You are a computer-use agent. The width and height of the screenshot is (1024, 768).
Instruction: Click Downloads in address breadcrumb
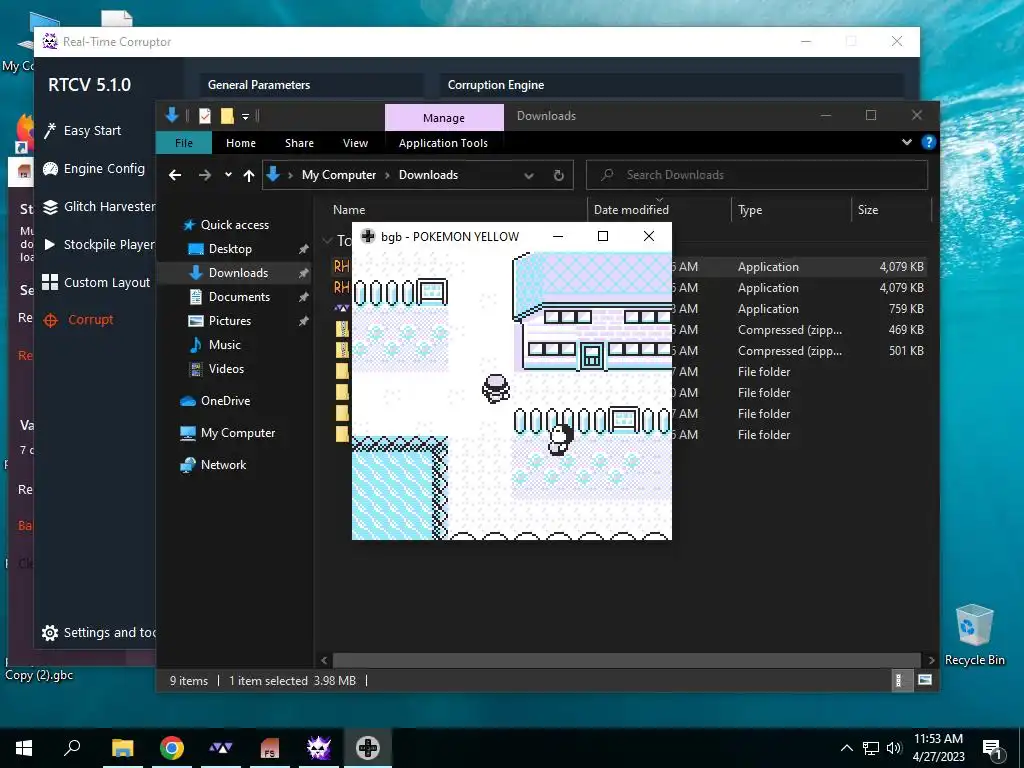tap(428, 175)
